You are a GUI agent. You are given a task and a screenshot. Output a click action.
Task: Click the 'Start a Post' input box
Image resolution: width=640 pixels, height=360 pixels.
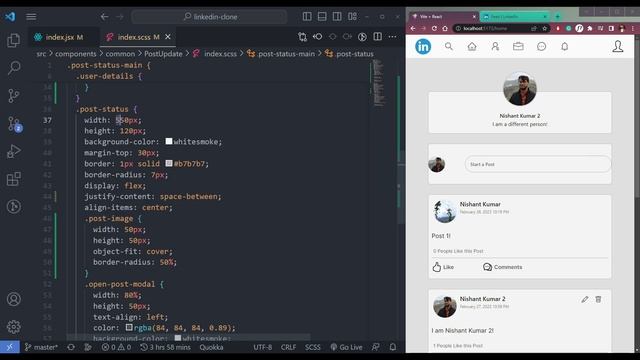pos(538,164)
